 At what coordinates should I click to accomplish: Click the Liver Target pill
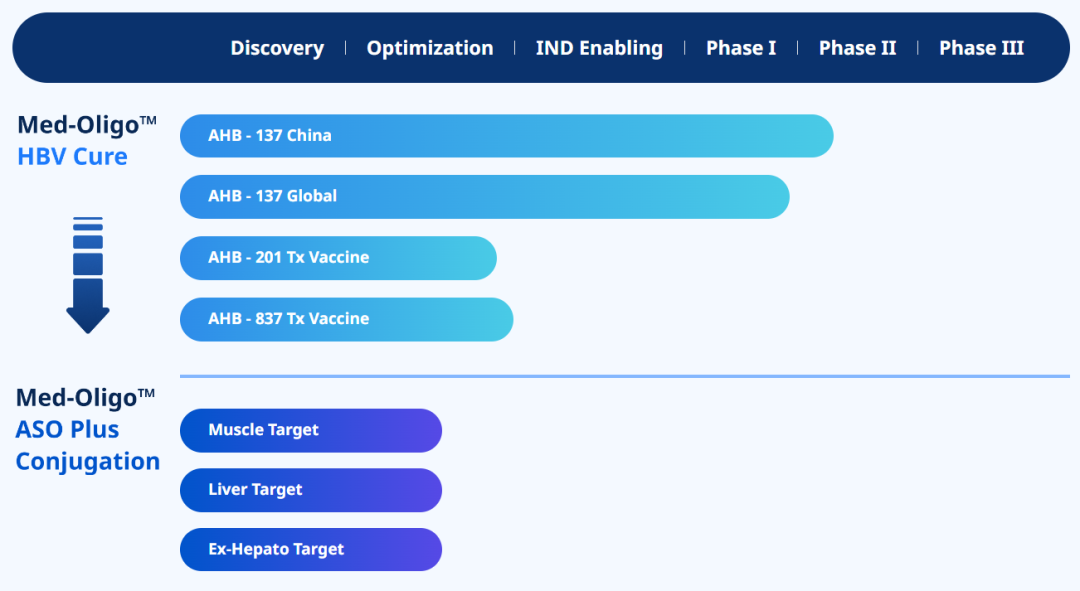[x=310, y=490]
